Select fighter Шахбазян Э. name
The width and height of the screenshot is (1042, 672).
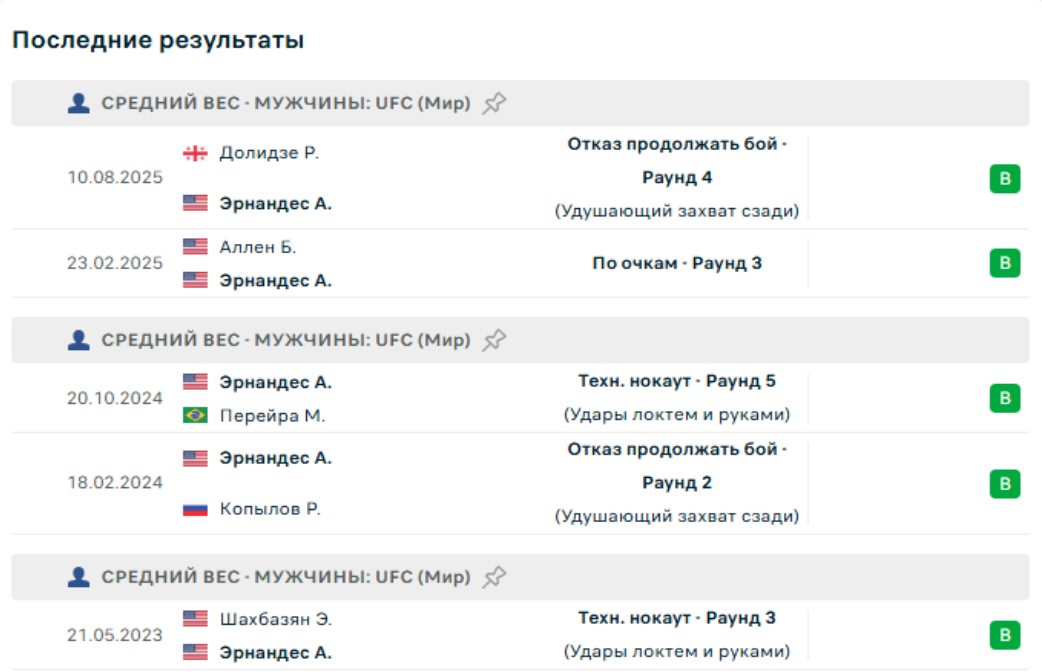275,619
